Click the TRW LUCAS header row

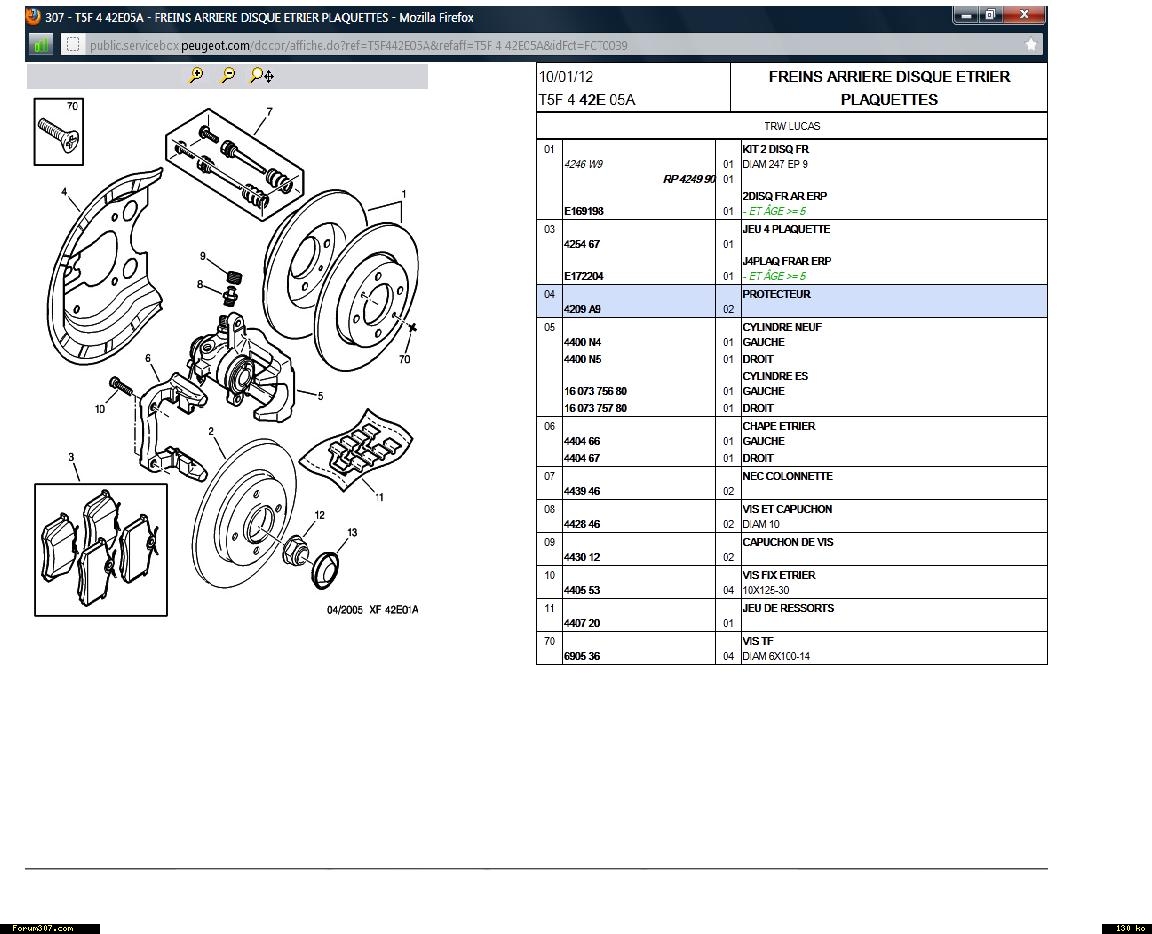791,126
